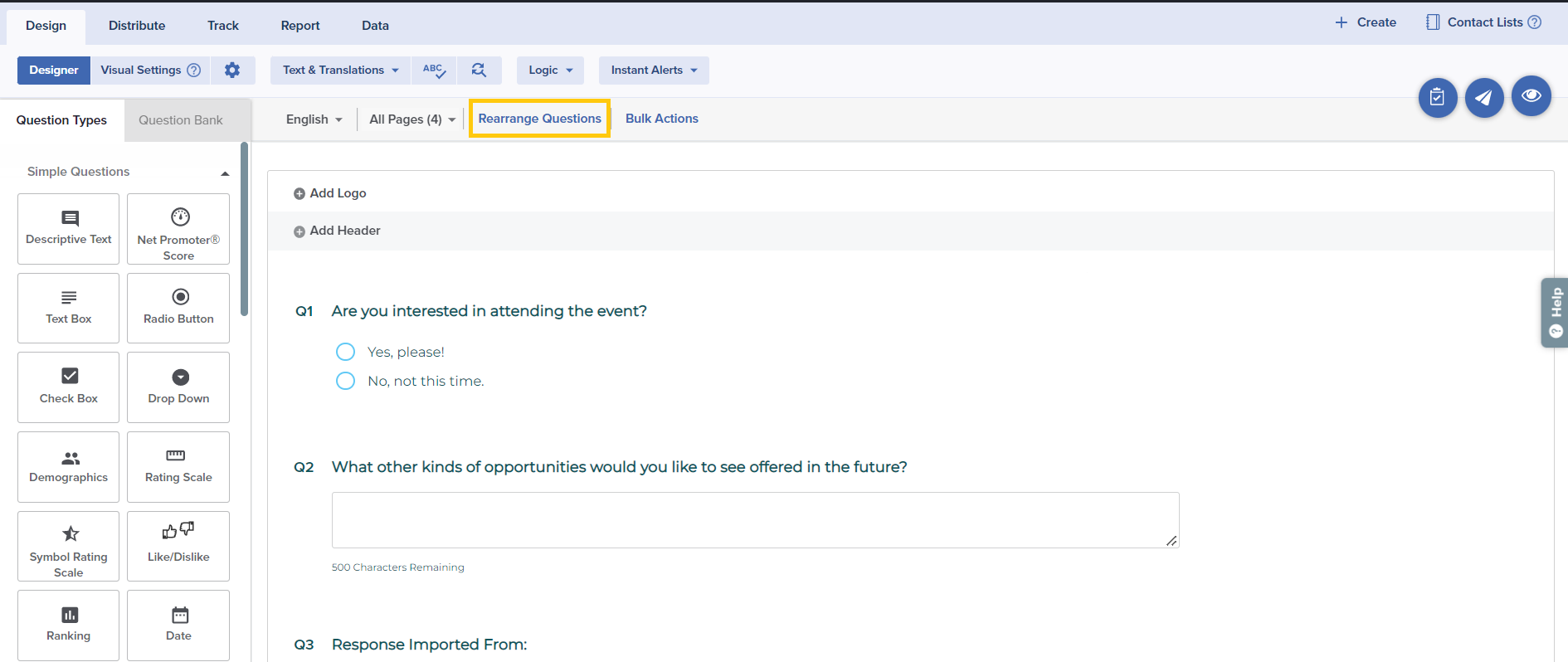Click the survey preview eye button
Viewport: 1568px width, 662px height.
point(1531,97)
